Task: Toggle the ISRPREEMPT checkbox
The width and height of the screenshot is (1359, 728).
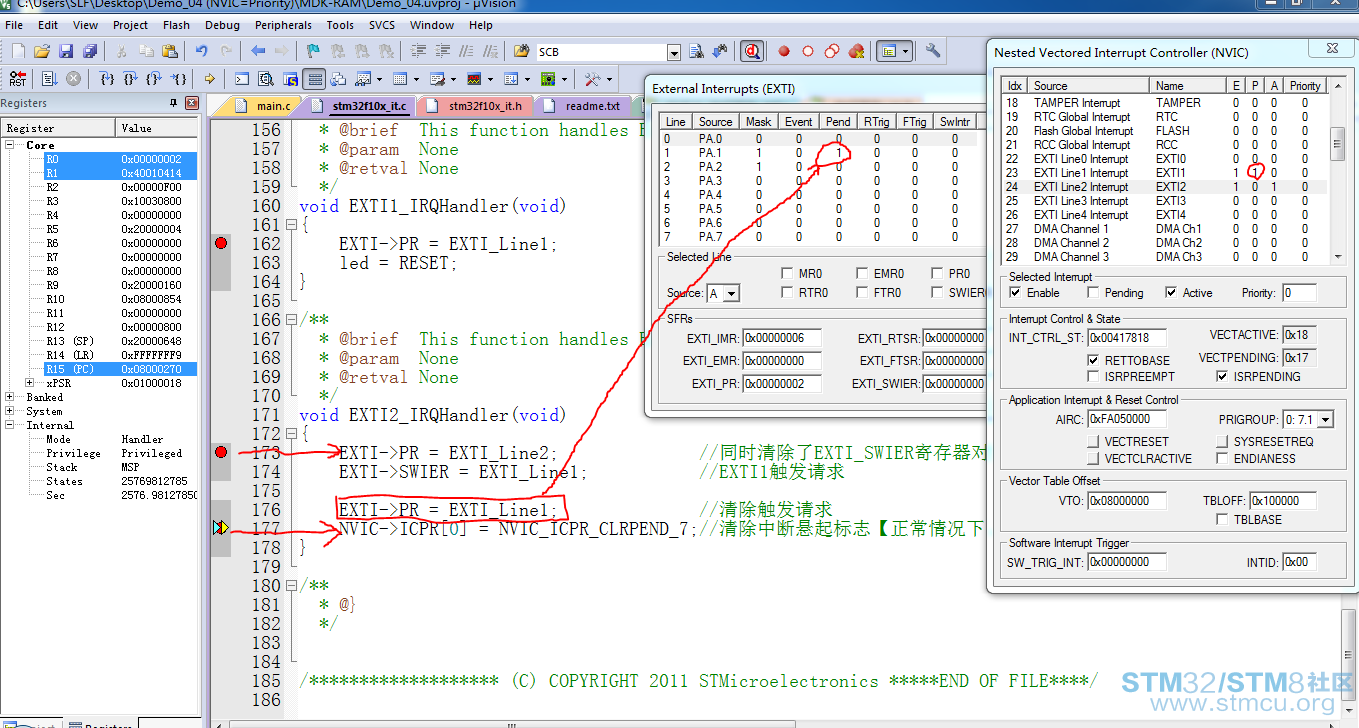Action: coord(1093,377)
